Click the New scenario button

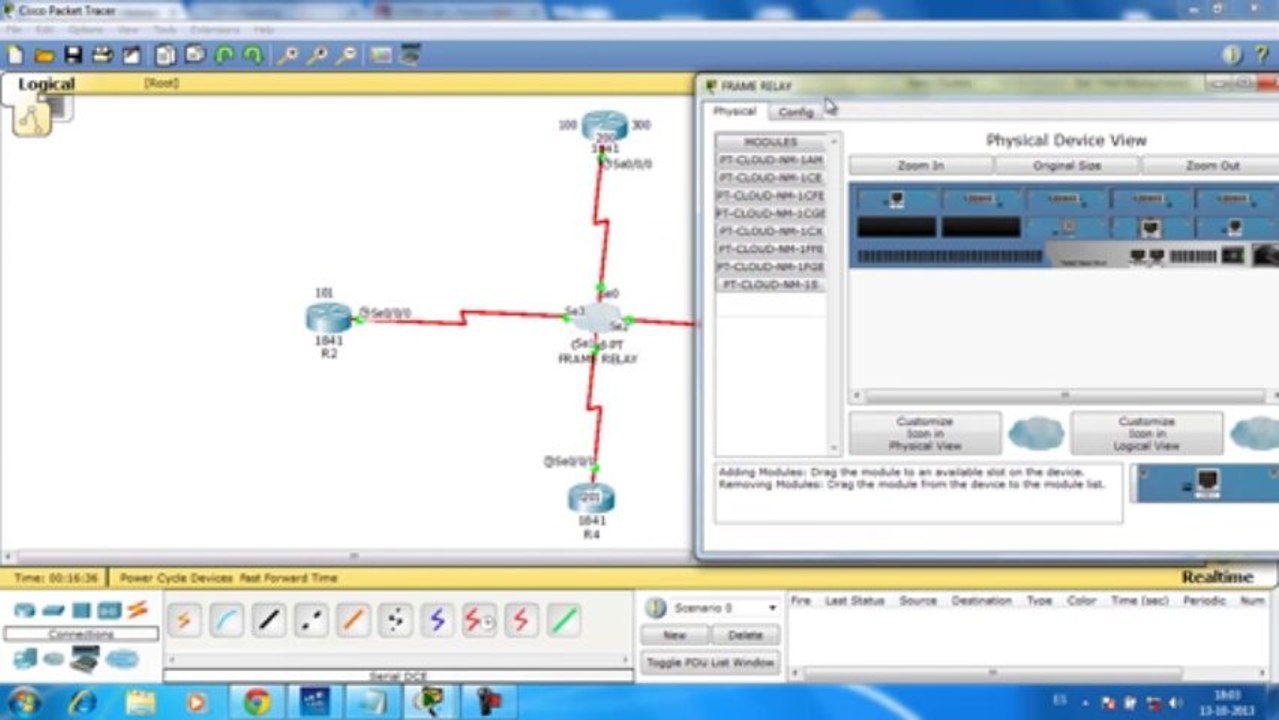point(674,635)
